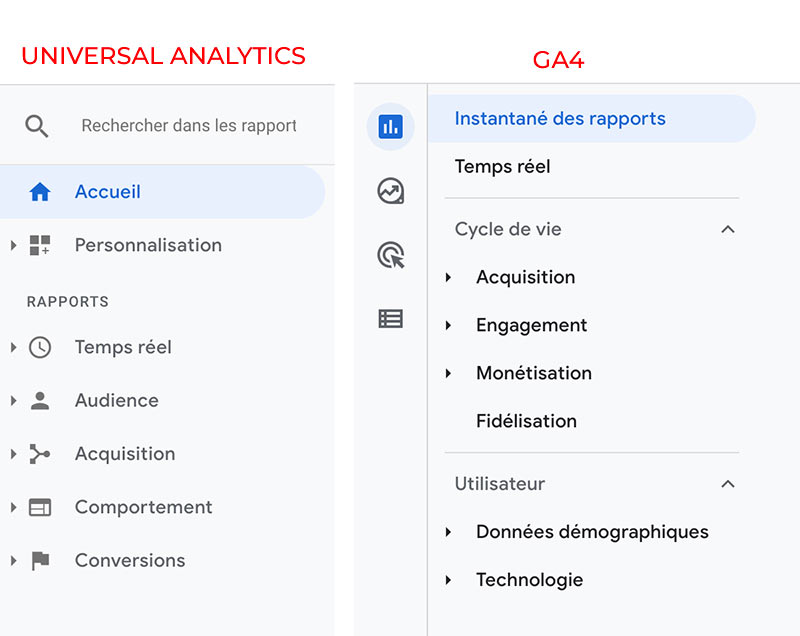The image size is (800, 636).
Task: Select Instantané des rapports
Action: coord(560,119)
